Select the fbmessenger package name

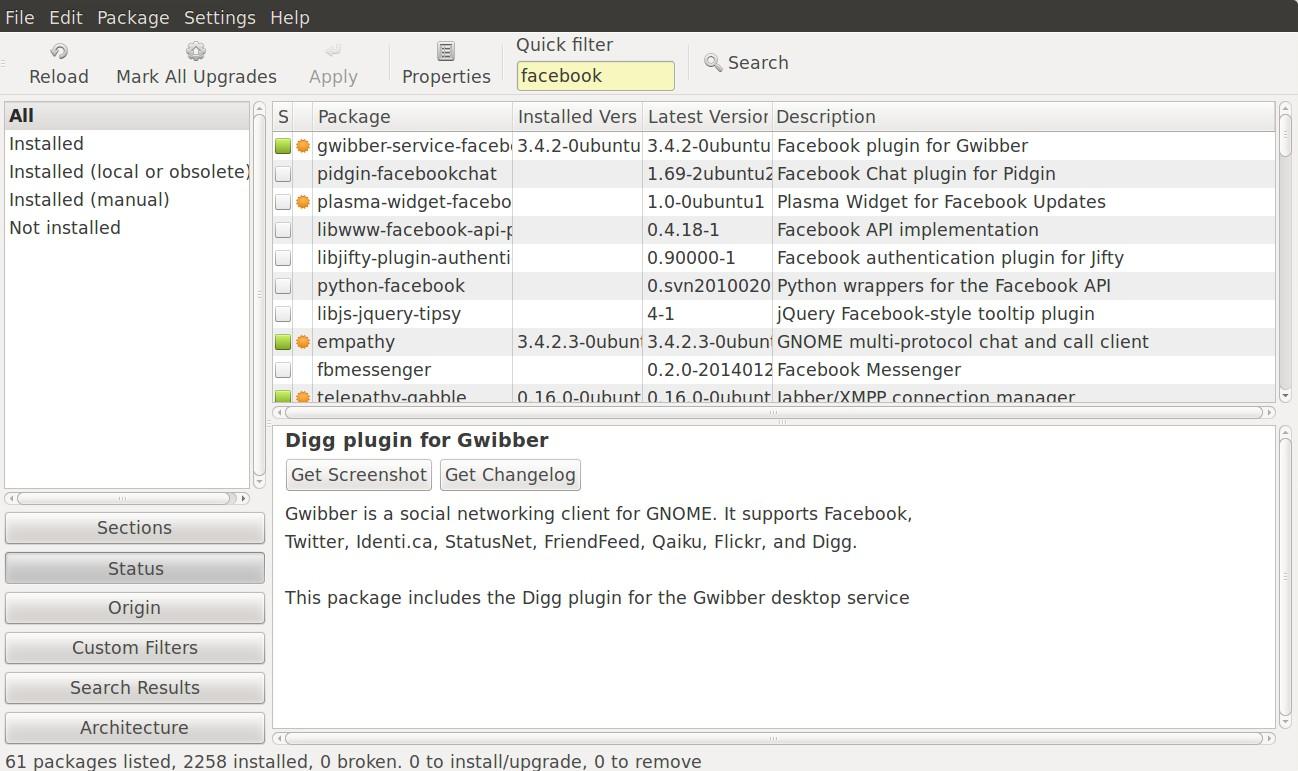(374, 370)
